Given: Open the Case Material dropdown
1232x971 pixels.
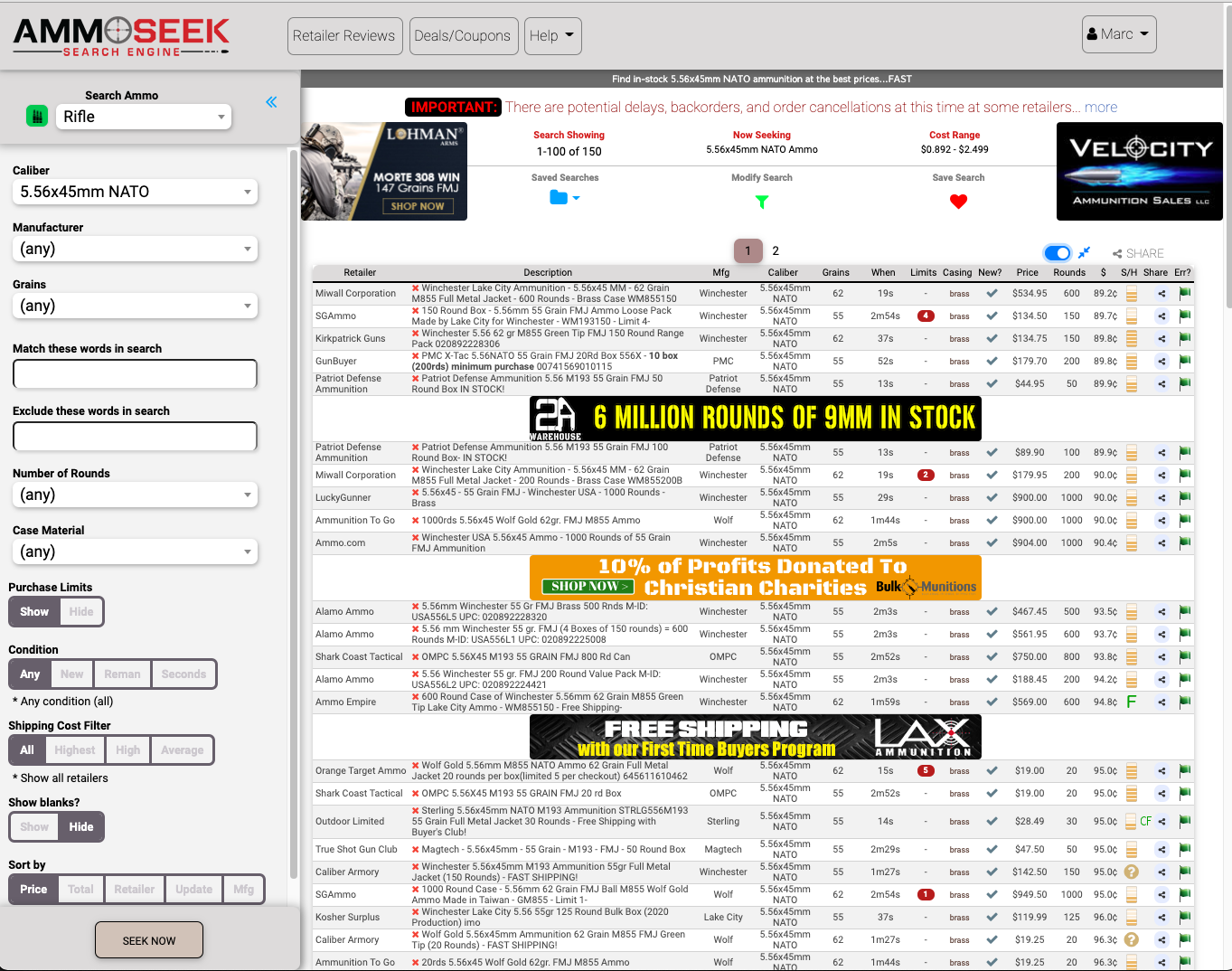Looking at the screenshot, I should coord(135,551).
